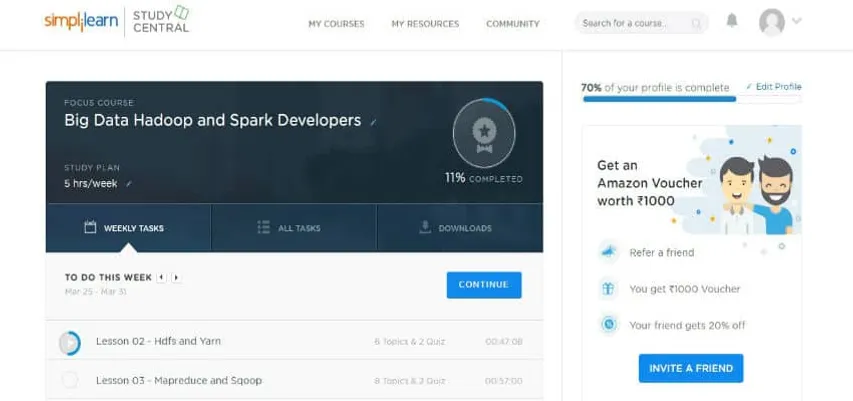The width and height of the screenshot is (853, 401).
Task: Open the My Resources menu
Action: (x=425, y=23)
